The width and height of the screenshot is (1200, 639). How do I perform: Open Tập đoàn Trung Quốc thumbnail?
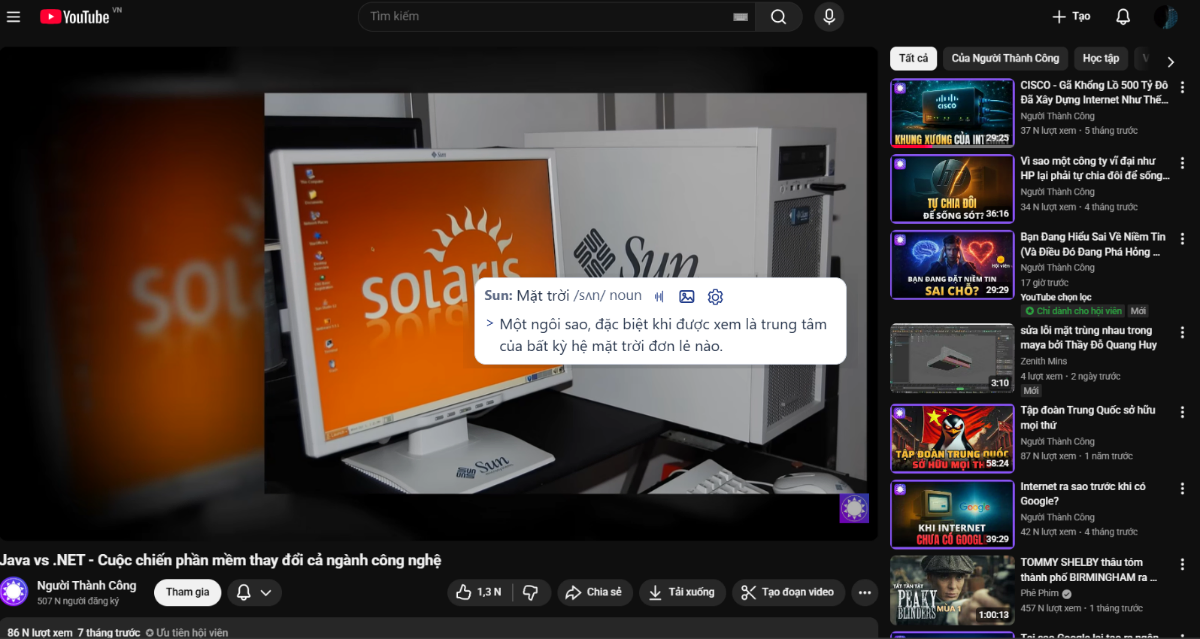pos(952,438)
